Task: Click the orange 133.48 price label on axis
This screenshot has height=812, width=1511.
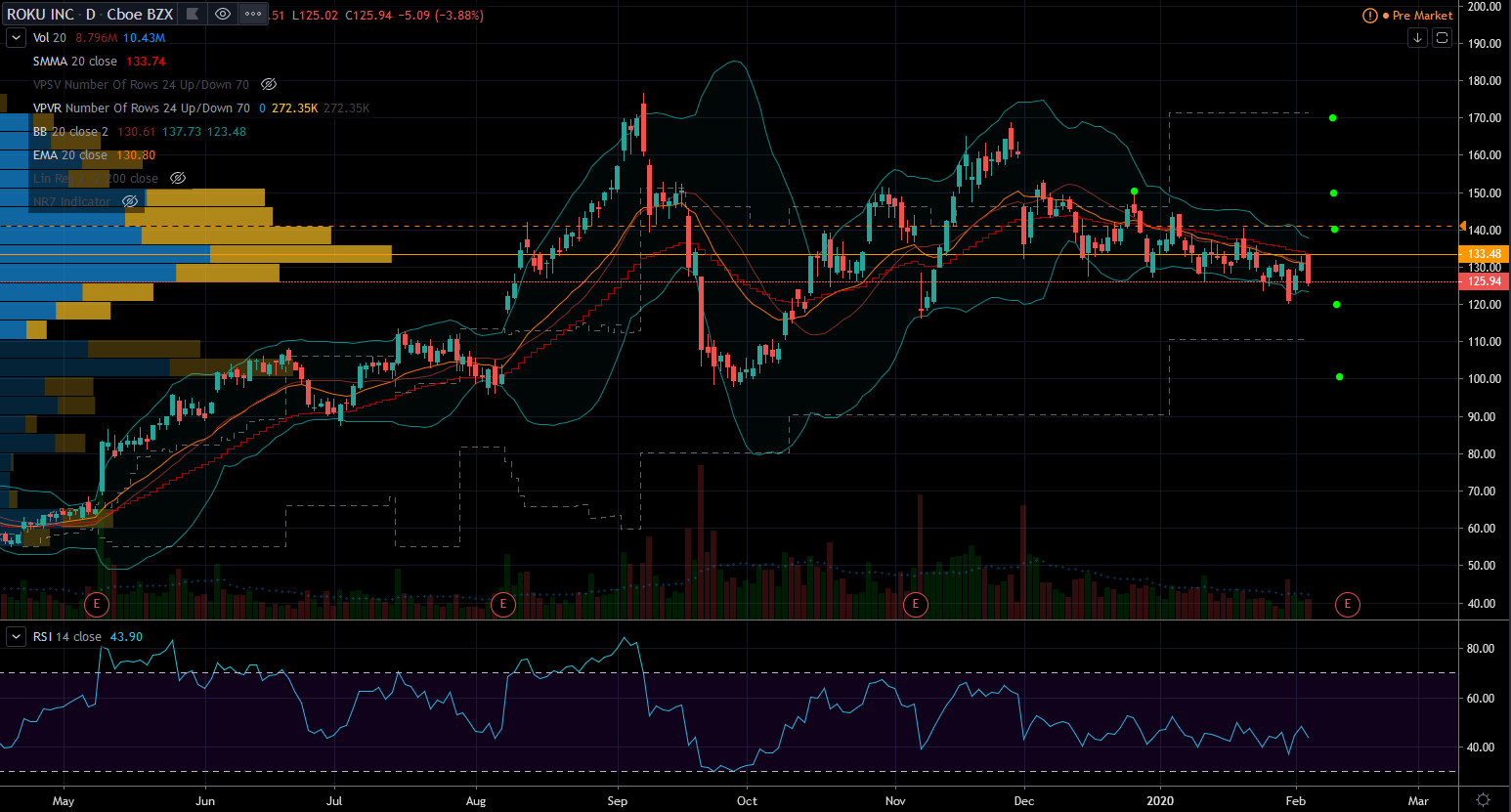Action: coord(1484,254)
